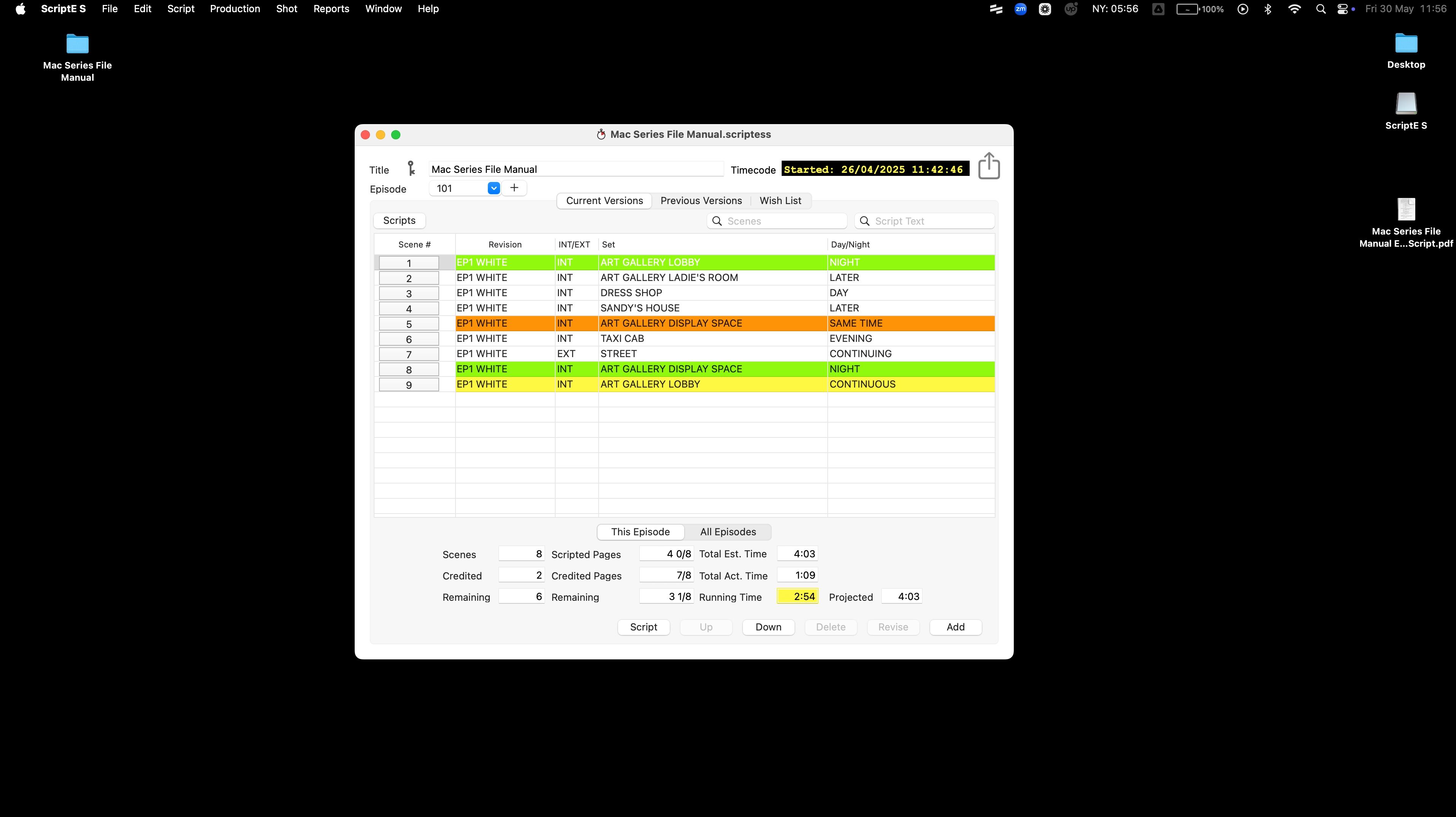This screenshot has width=1456, height=817.
Task: Expand the Episode 101 dropdown
Action: [494, 188]
